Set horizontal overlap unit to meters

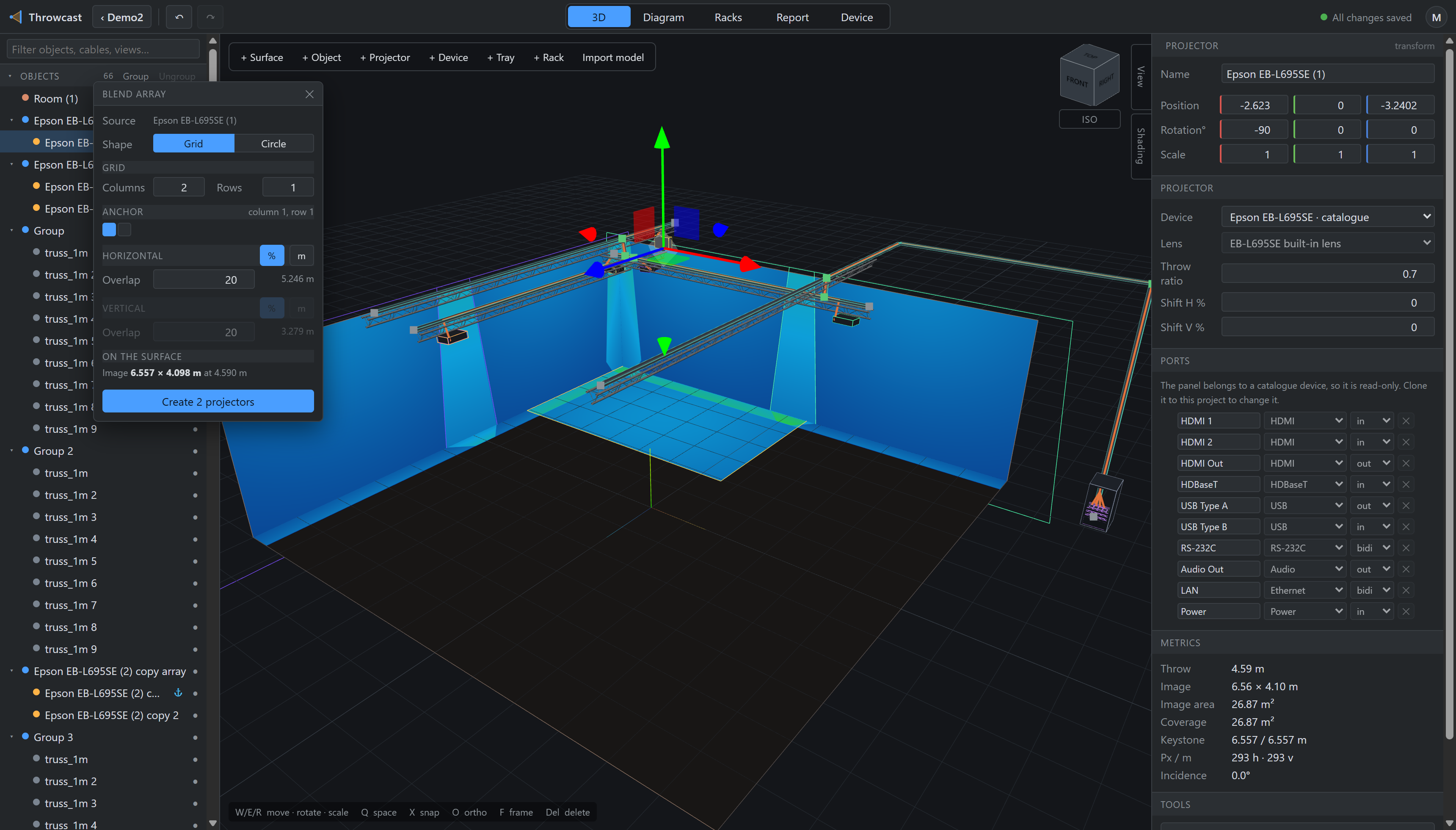(x=301, y=255)
